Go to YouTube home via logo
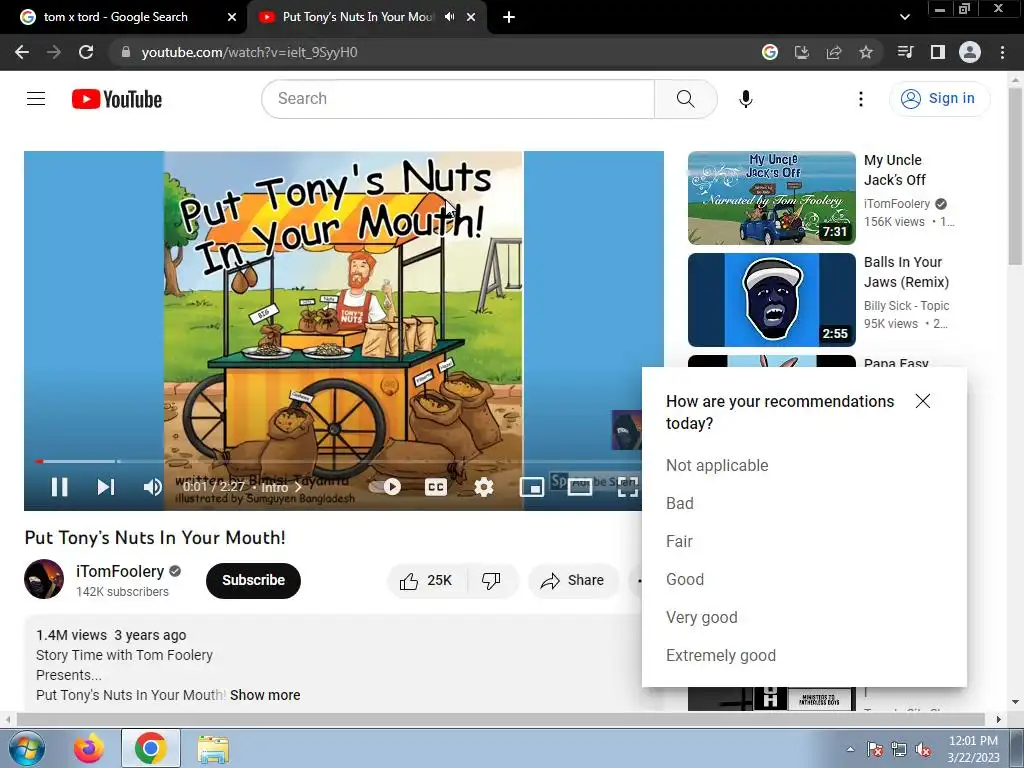 (117, 99)
